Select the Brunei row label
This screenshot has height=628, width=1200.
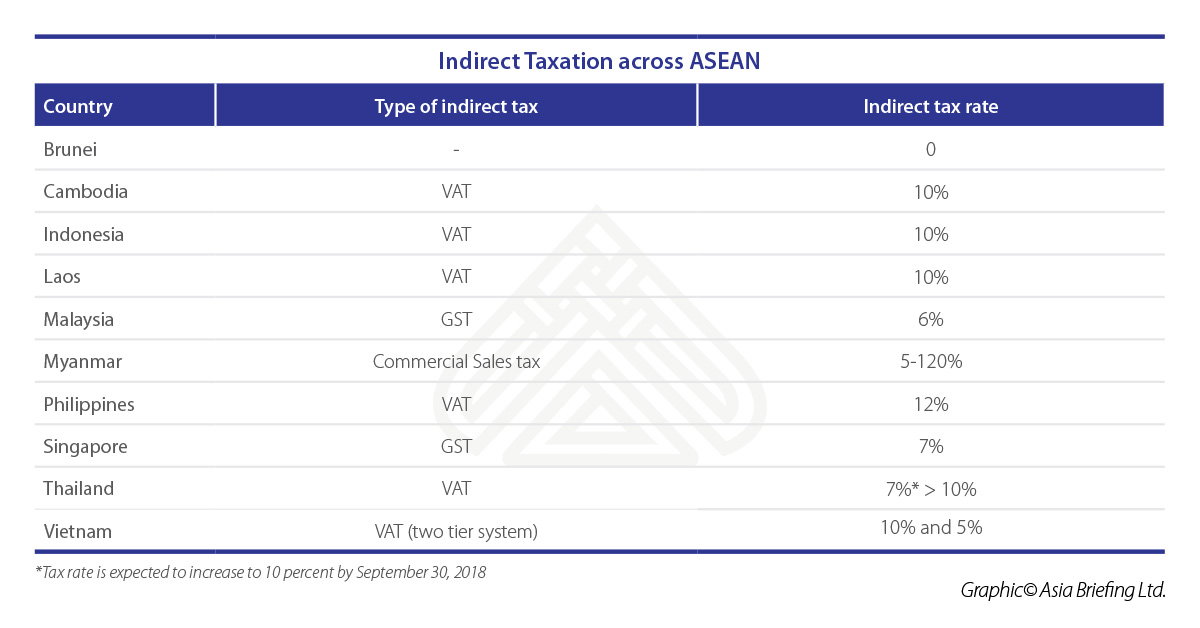[70, 149]
